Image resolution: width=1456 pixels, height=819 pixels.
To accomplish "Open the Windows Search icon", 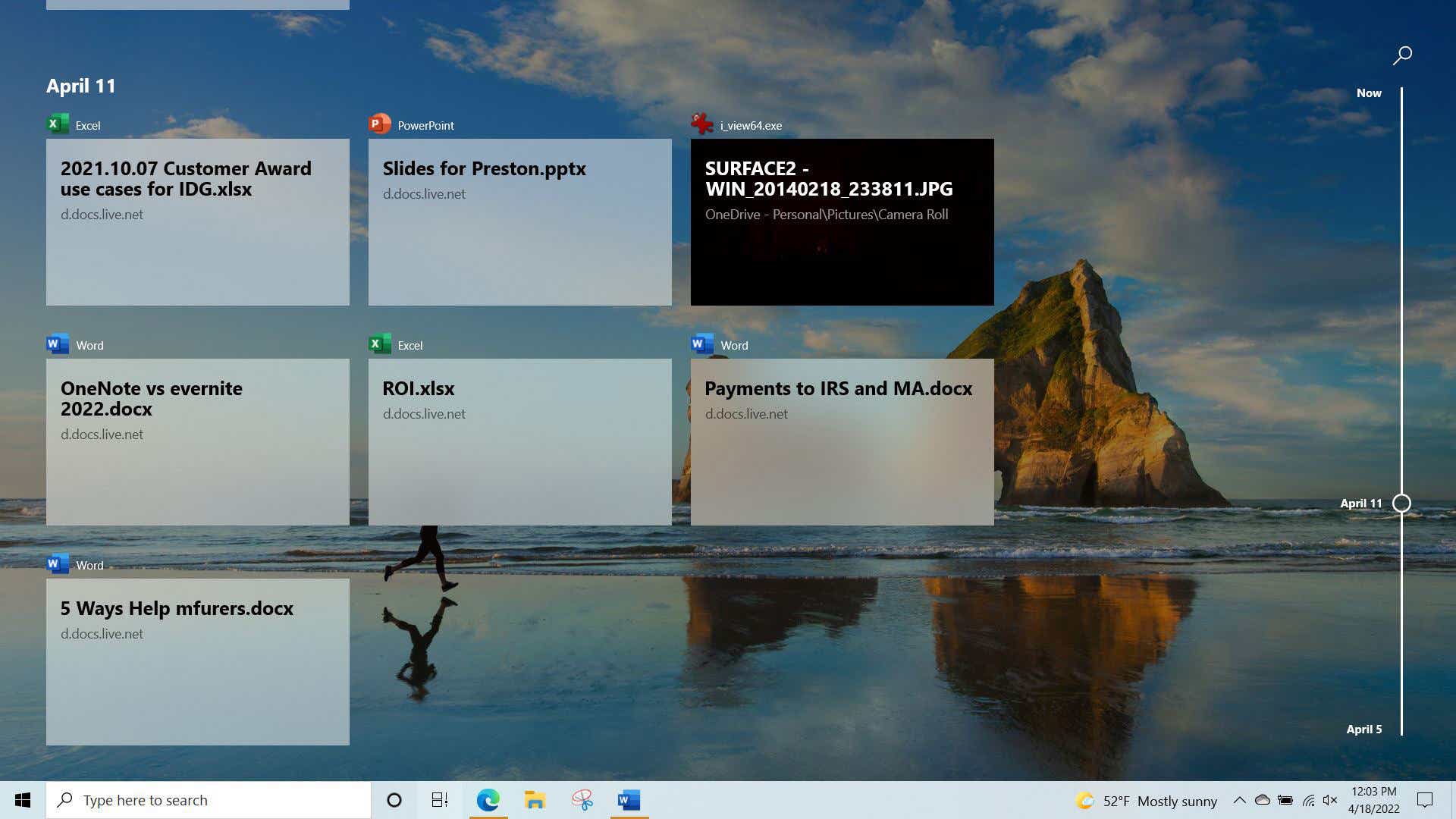I will click(x=64, y=800).
